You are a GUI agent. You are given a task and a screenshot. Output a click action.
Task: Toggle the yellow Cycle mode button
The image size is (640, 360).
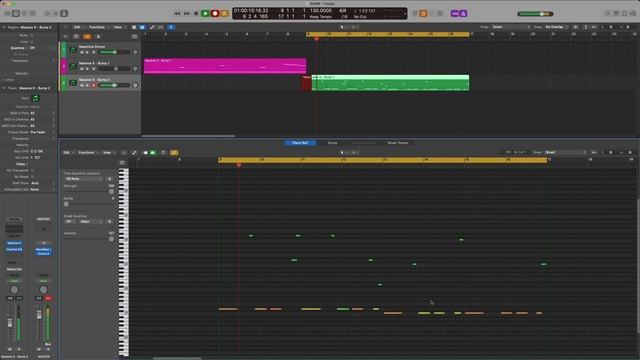click(x=224, y=13)
